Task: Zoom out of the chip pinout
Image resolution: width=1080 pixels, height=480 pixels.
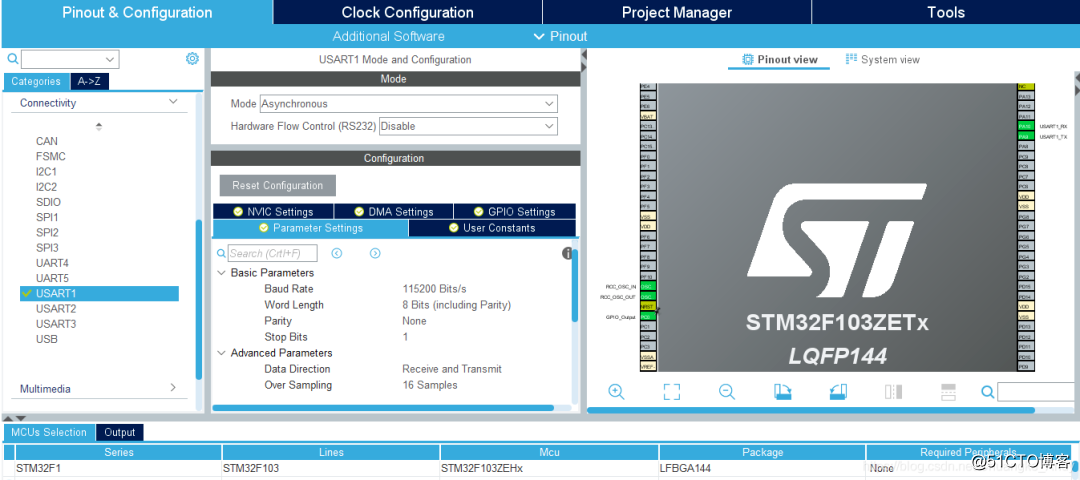Action: [727, 392]
